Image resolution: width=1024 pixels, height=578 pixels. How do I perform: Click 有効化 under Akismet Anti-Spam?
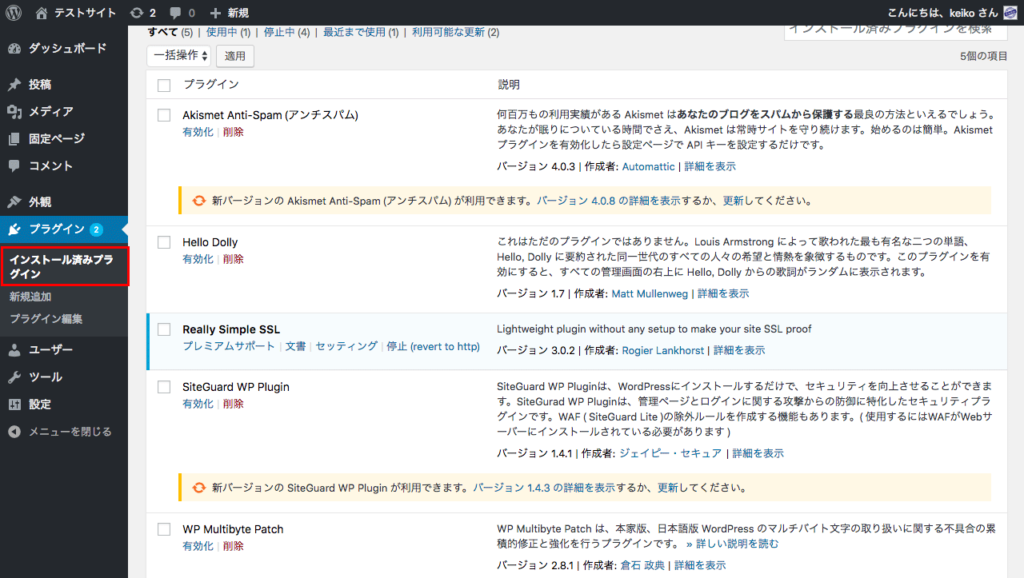[198, 132]
